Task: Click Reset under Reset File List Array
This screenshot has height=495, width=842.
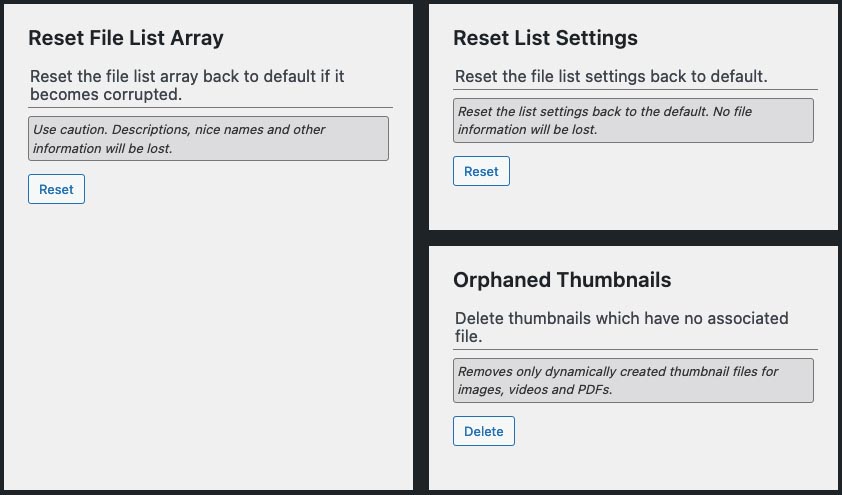Action: (x=56, y=189)
